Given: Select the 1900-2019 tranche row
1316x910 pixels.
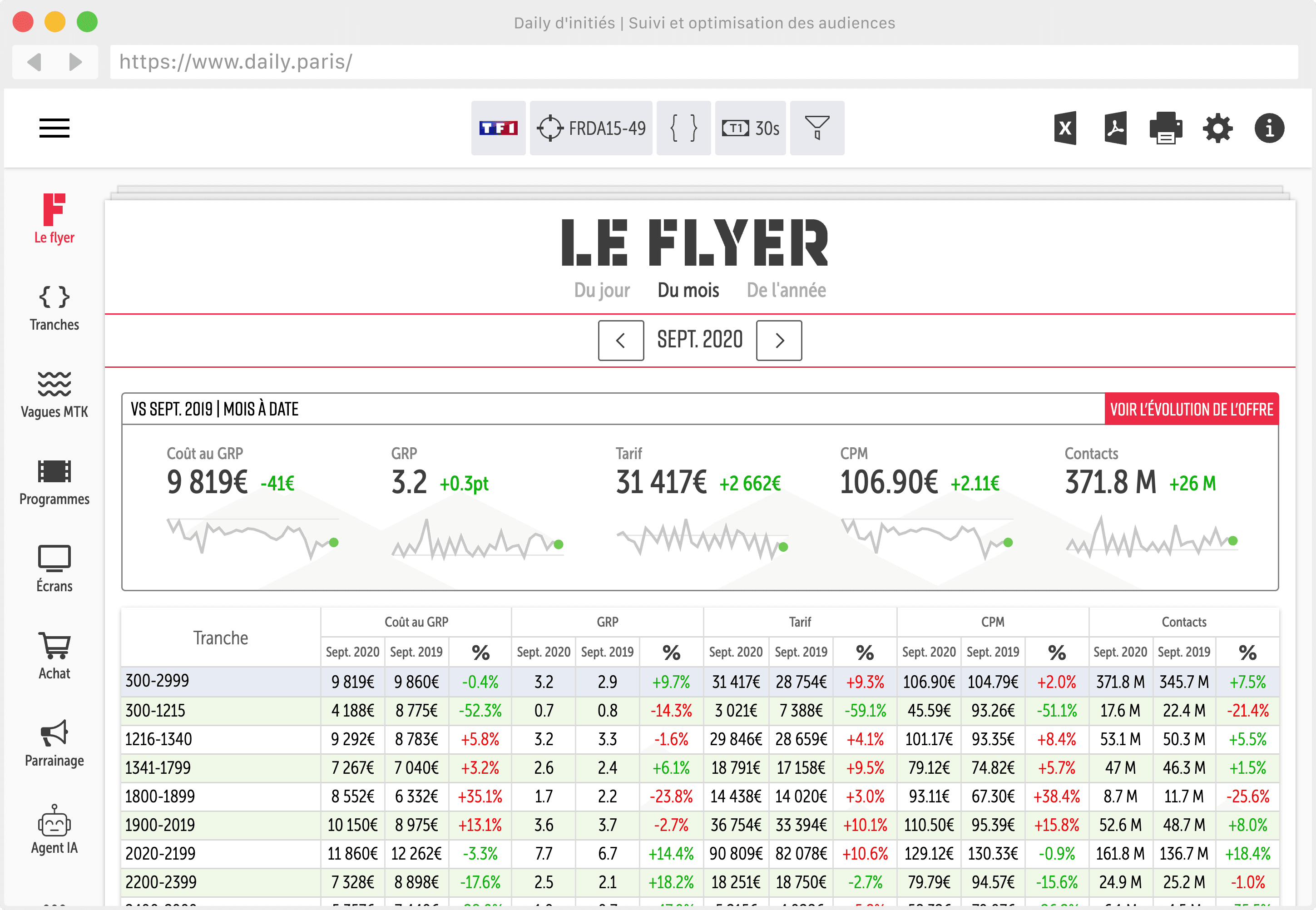Looking at the screenshot, I should 700,825.
